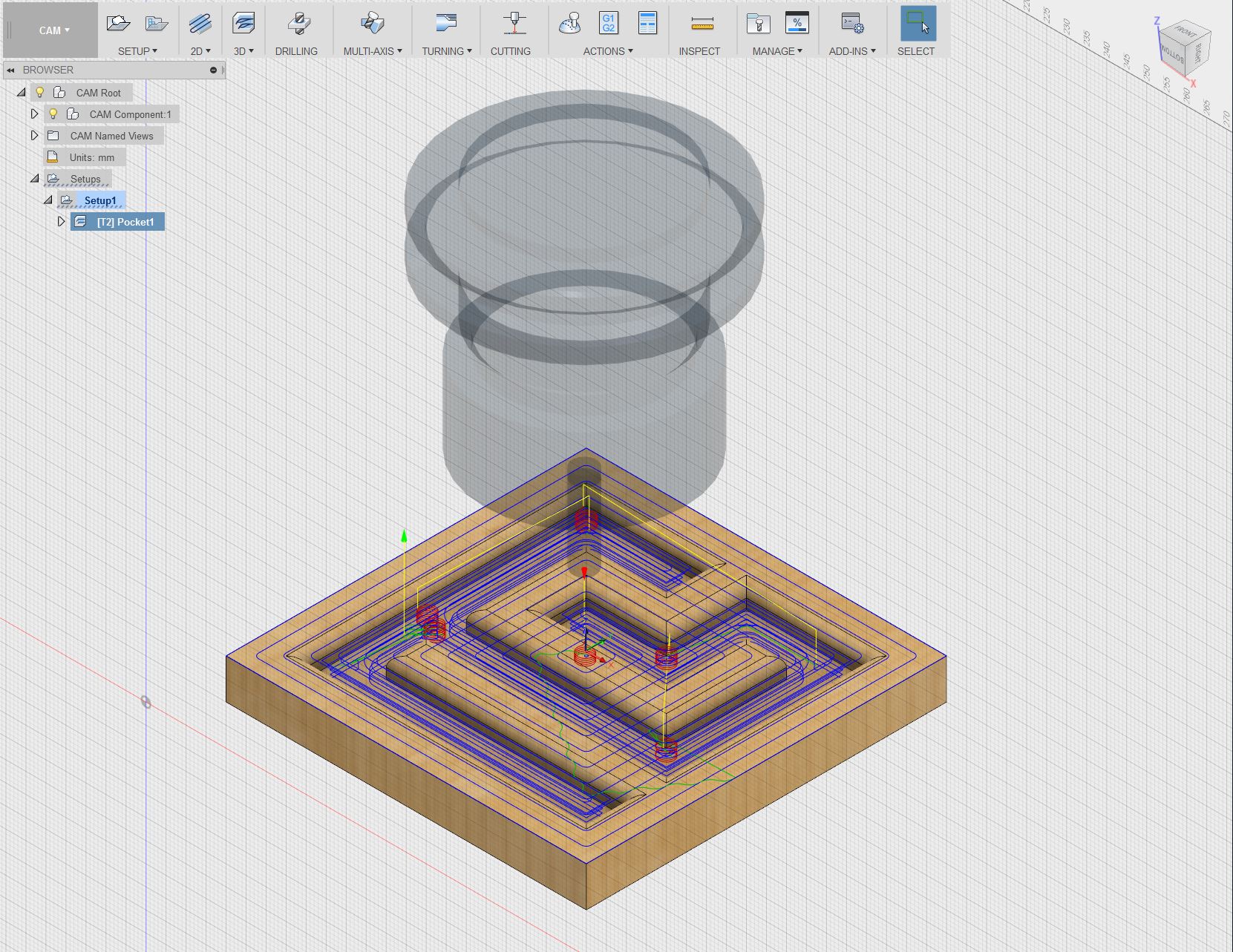This screenshot has height=952, width=1233.
Task: Activate the Select tool
Action: [x=918, y=24]
